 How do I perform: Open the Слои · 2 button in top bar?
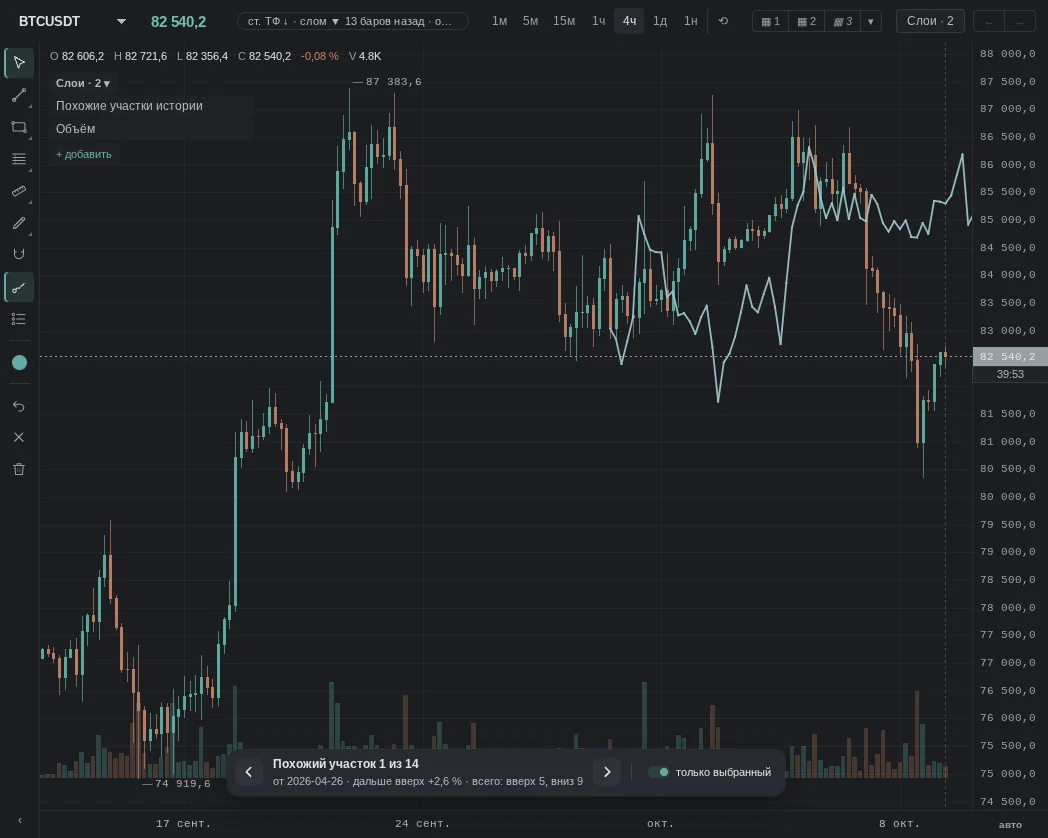pos(930,21)
